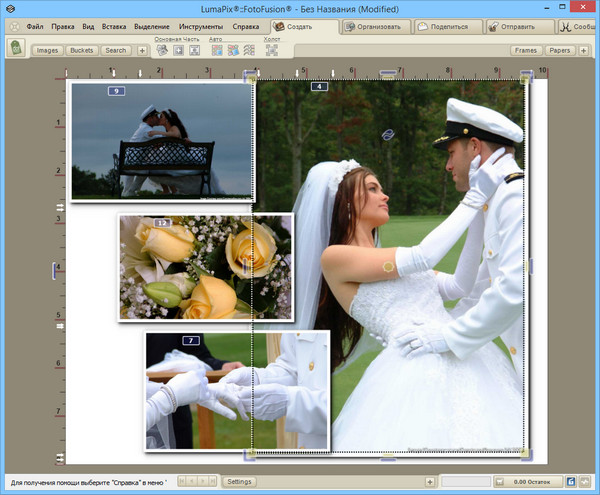Click the plus button left of the progress field

click(x=430, y=482)
